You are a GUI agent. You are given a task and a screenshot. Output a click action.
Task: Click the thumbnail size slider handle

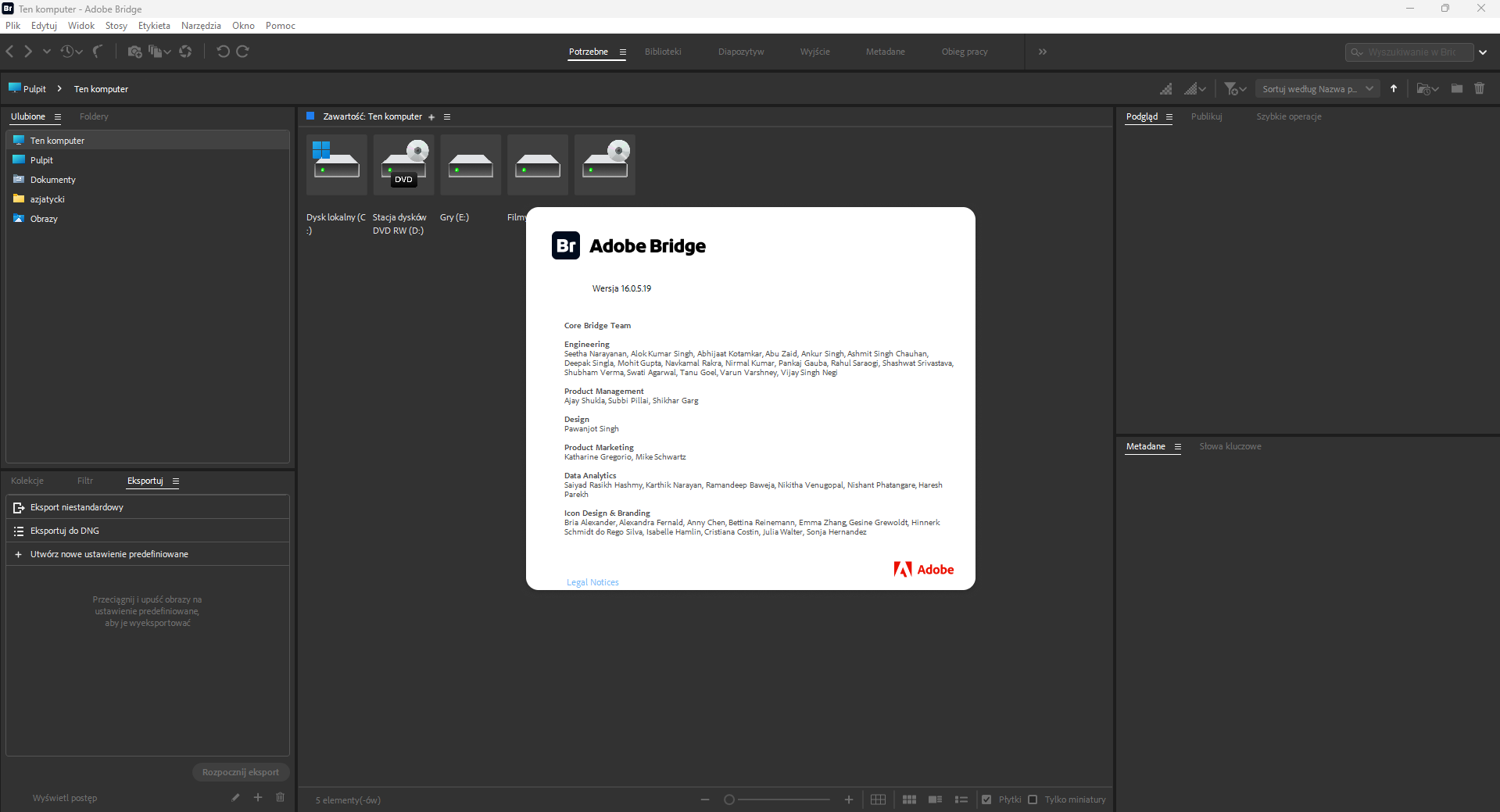(729, 799)
